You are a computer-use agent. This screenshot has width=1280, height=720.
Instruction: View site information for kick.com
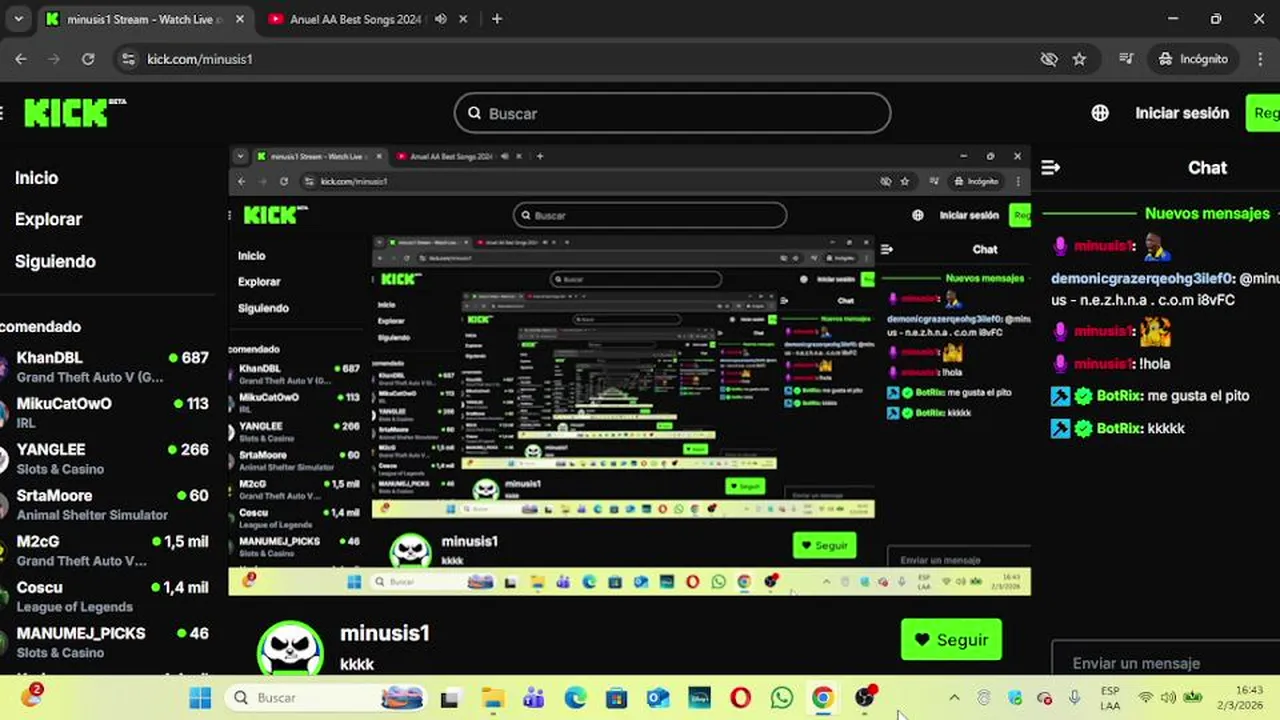tap(128, 59)
